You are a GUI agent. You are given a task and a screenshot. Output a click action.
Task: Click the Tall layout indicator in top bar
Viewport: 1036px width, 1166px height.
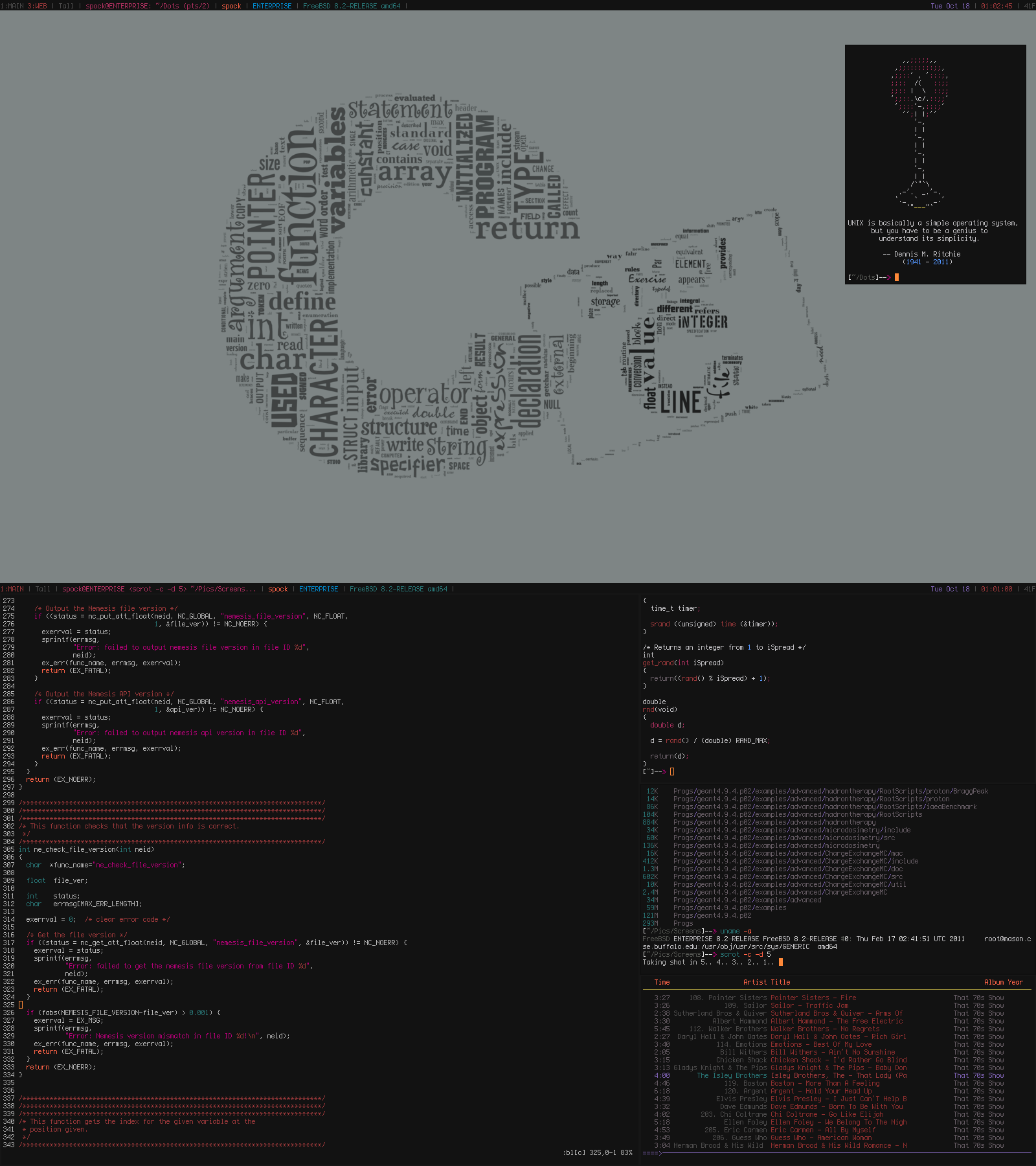66,6
